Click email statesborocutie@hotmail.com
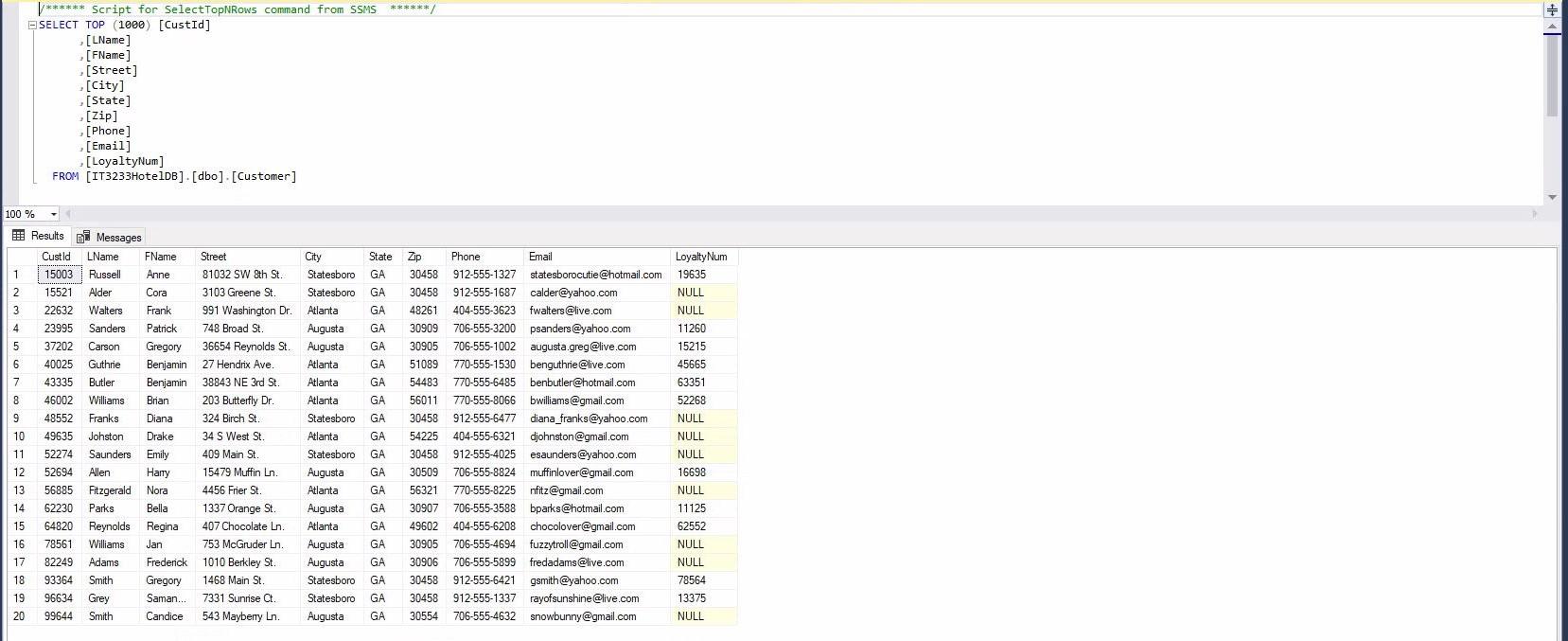This screenshot has width=1568, height=641. [x=597, y=275]
